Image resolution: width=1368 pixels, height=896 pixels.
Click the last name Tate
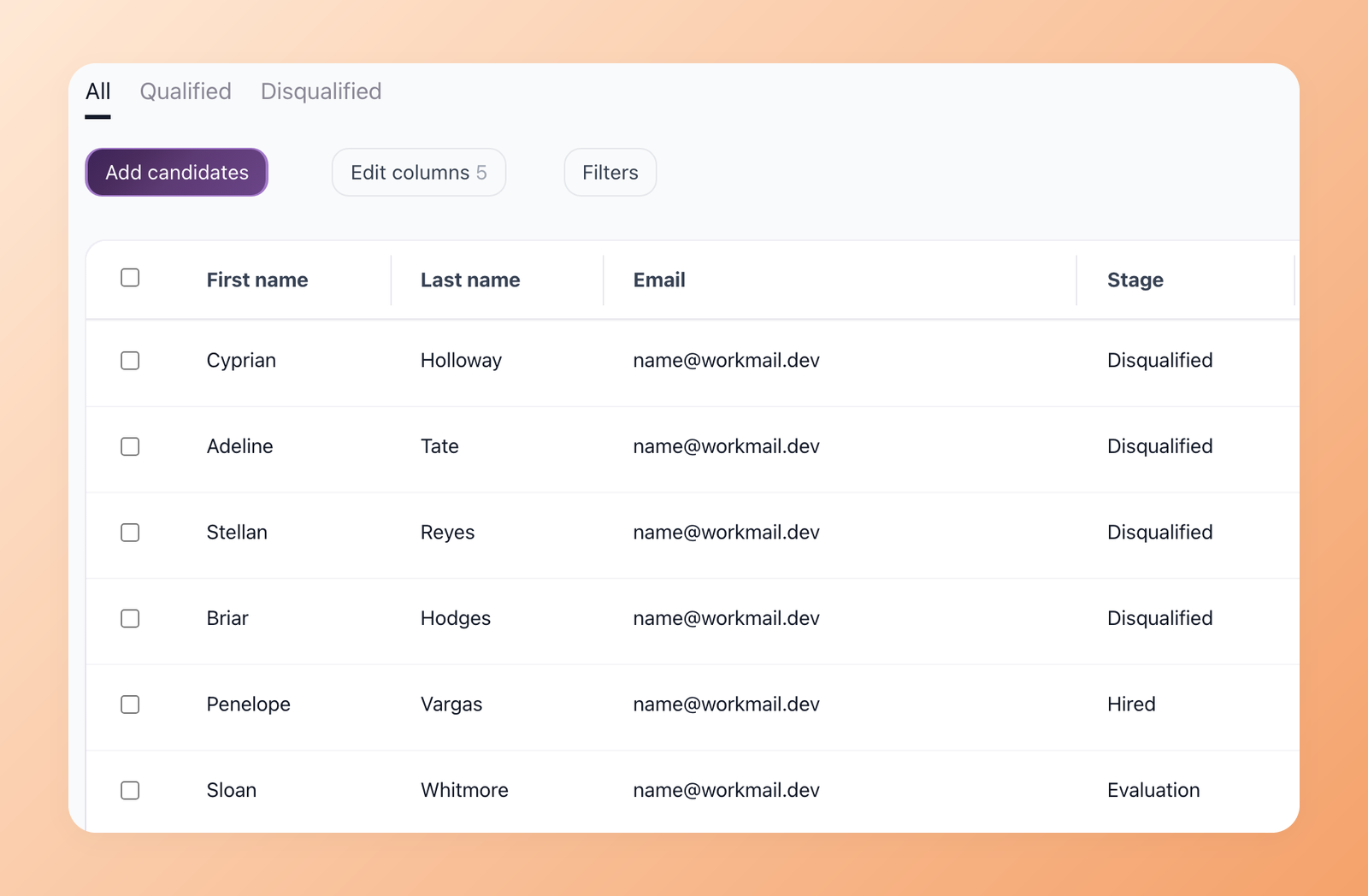point(439,446)
